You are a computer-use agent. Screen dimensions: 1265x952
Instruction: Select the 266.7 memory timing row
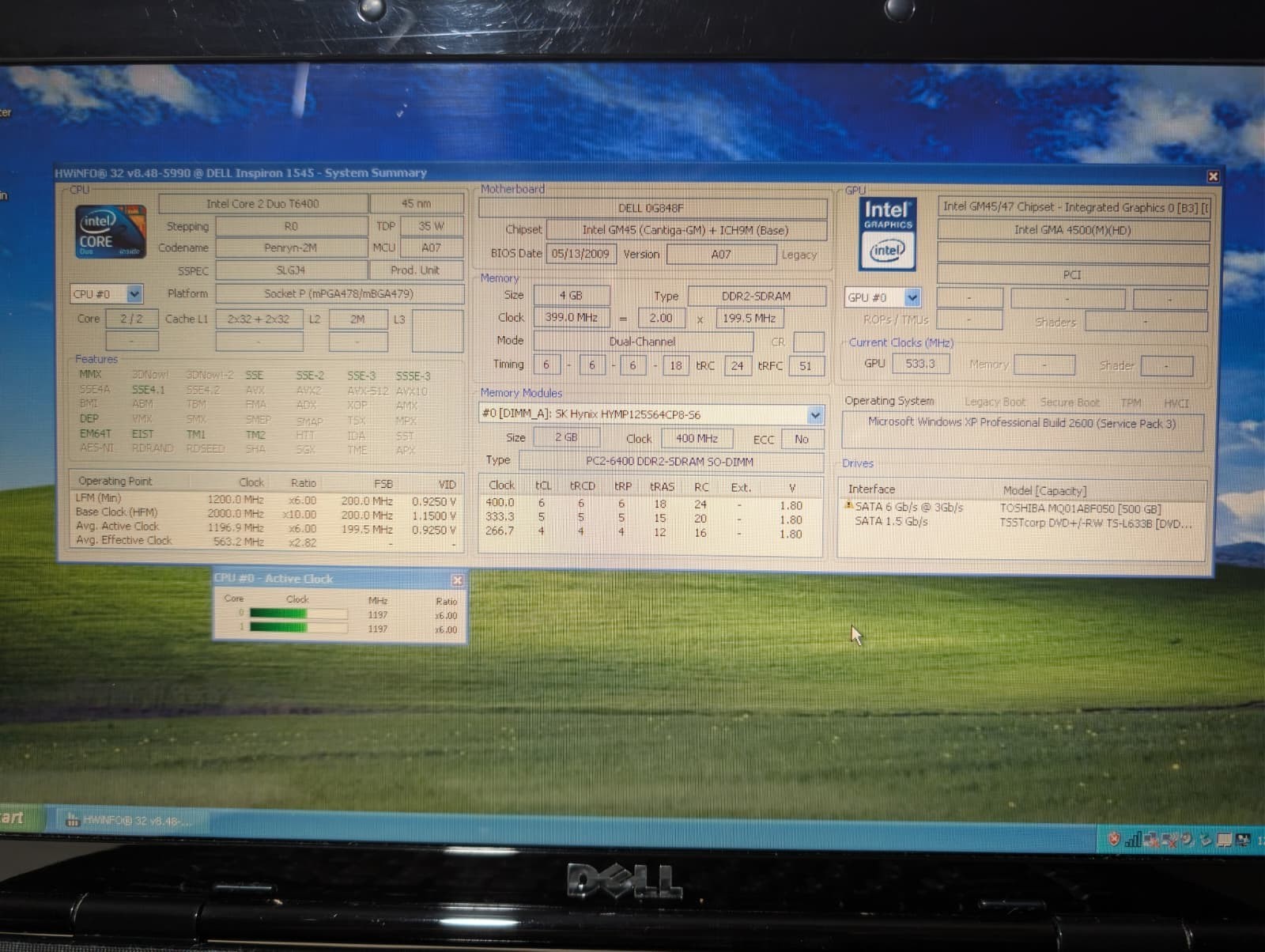(x=650, y=532)
